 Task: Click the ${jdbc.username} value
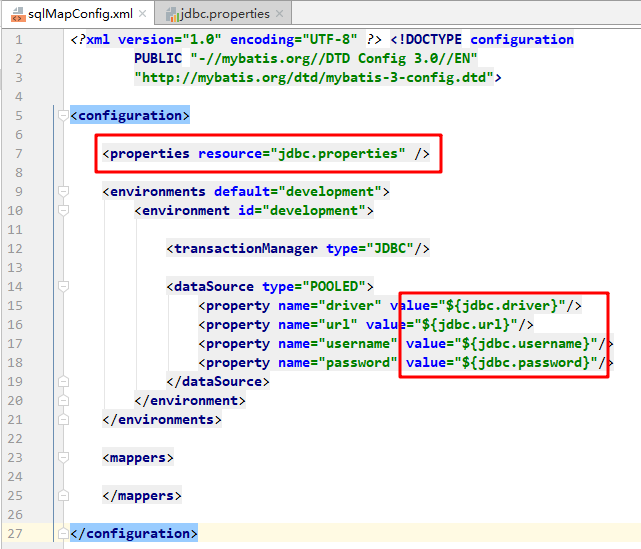[x=526, y=344]
